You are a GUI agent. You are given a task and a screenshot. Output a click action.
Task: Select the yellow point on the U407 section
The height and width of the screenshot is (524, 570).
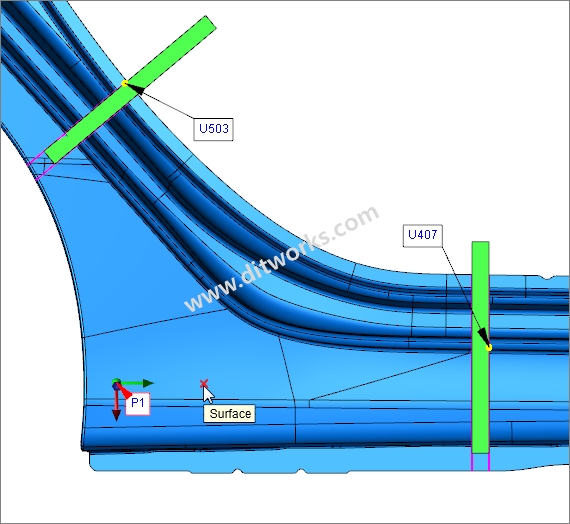pyautogui.click(x=489, y=348)
